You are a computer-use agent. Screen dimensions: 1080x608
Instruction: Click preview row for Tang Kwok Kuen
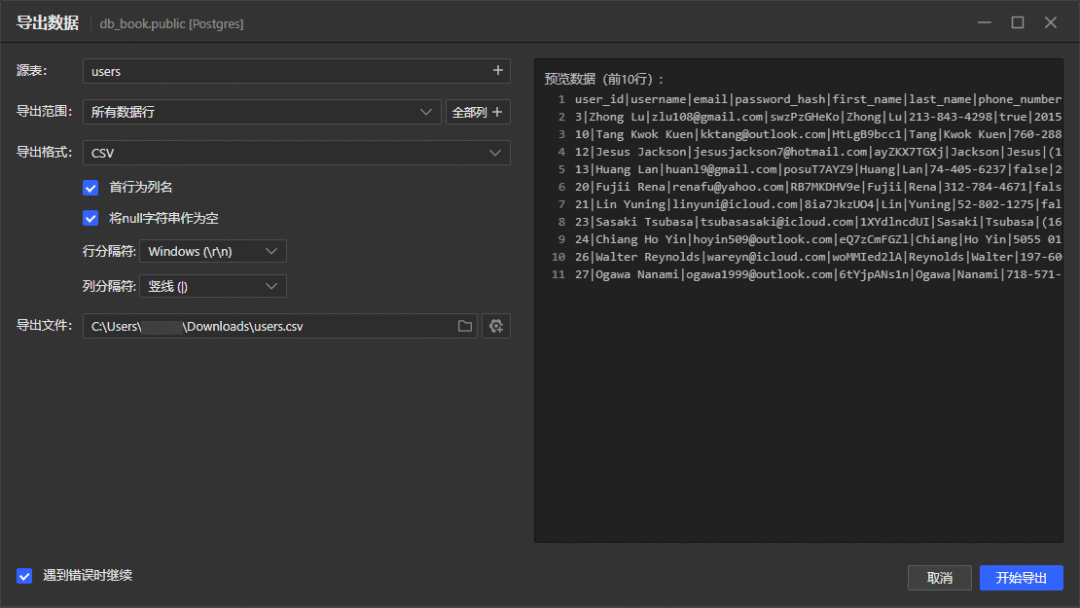coord(818,134)
